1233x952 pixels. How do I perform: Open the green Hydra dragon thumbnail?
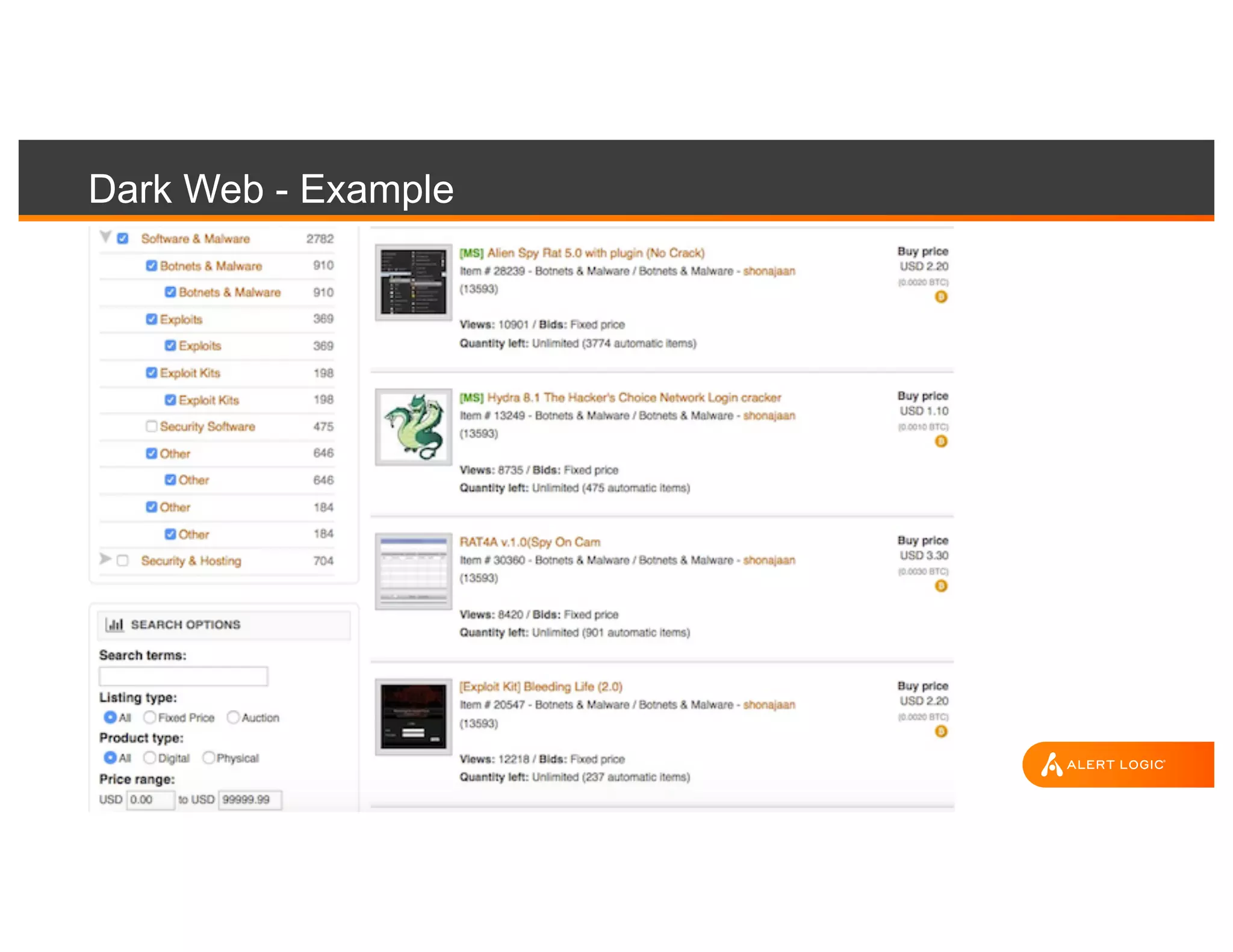[x=414, y=427]
